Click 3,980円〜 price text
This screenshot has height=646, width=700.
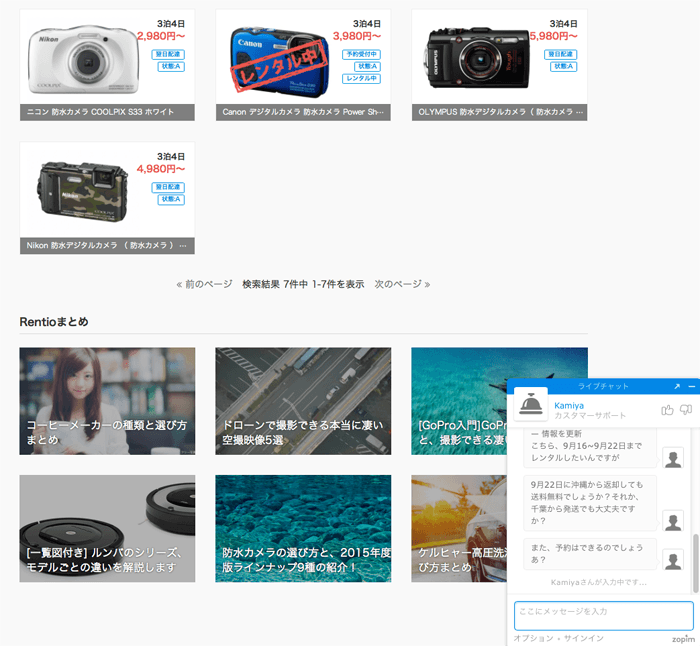pyautogui.click(x=357, y=36)
